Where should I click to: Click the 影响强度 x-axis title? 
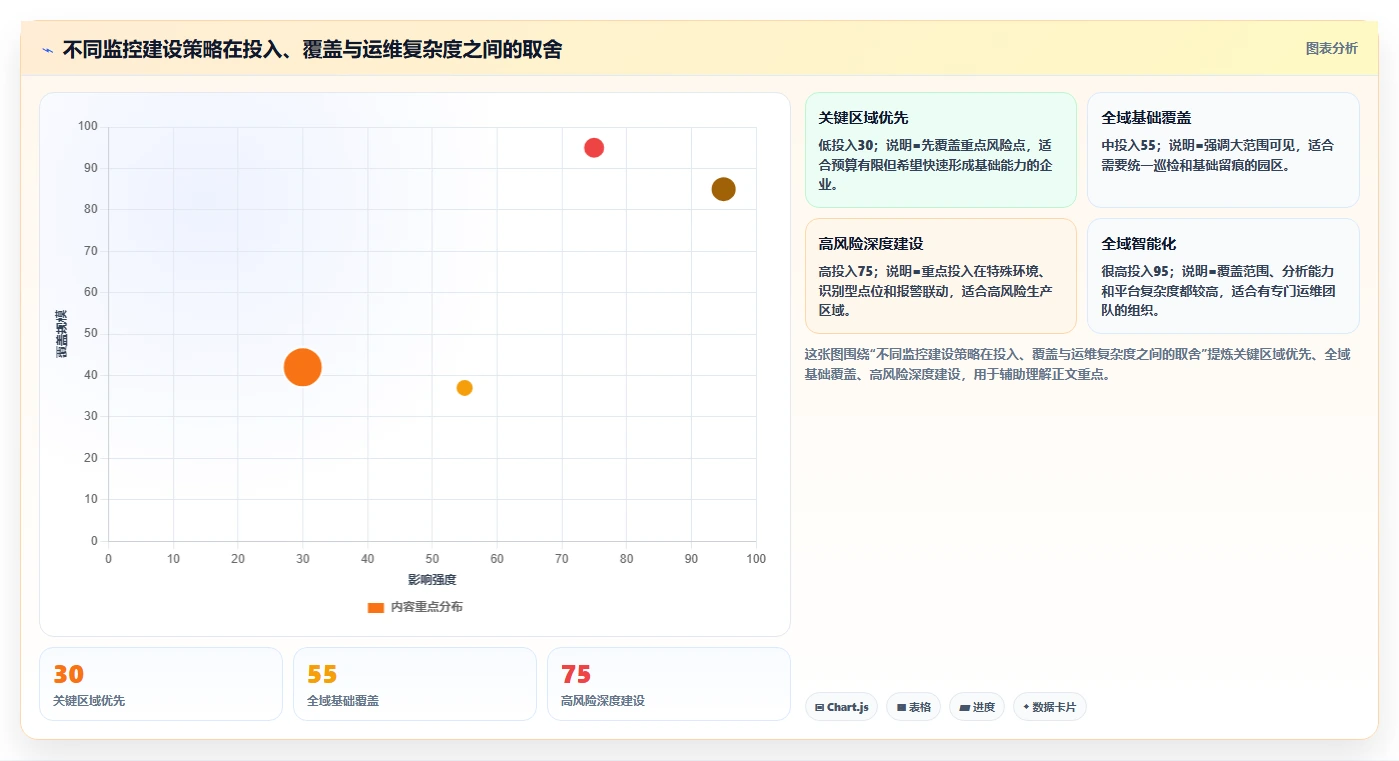(432, 580)
